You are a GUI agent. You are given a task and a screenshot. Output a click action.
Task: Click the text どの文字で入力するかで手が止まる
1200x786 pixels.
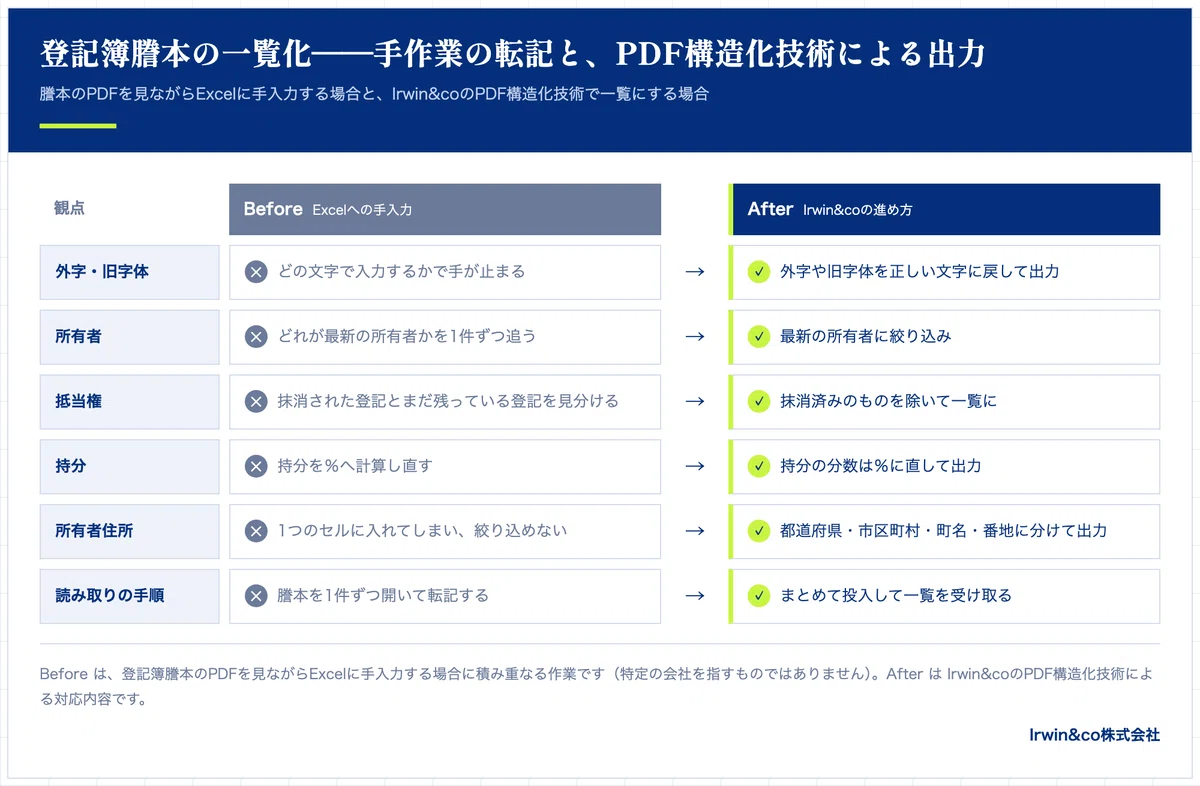tap(401, 272)
